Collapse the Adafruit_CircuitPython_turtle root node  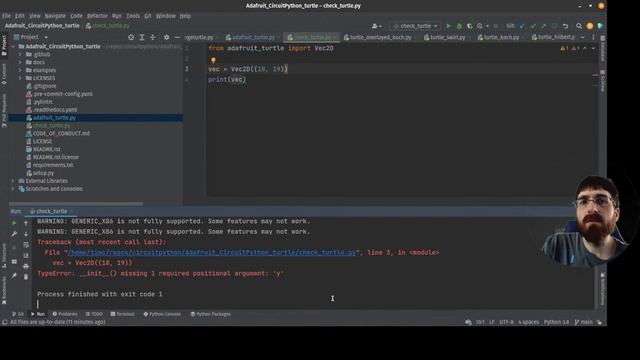pyautogui.click(x=13, y=47)
